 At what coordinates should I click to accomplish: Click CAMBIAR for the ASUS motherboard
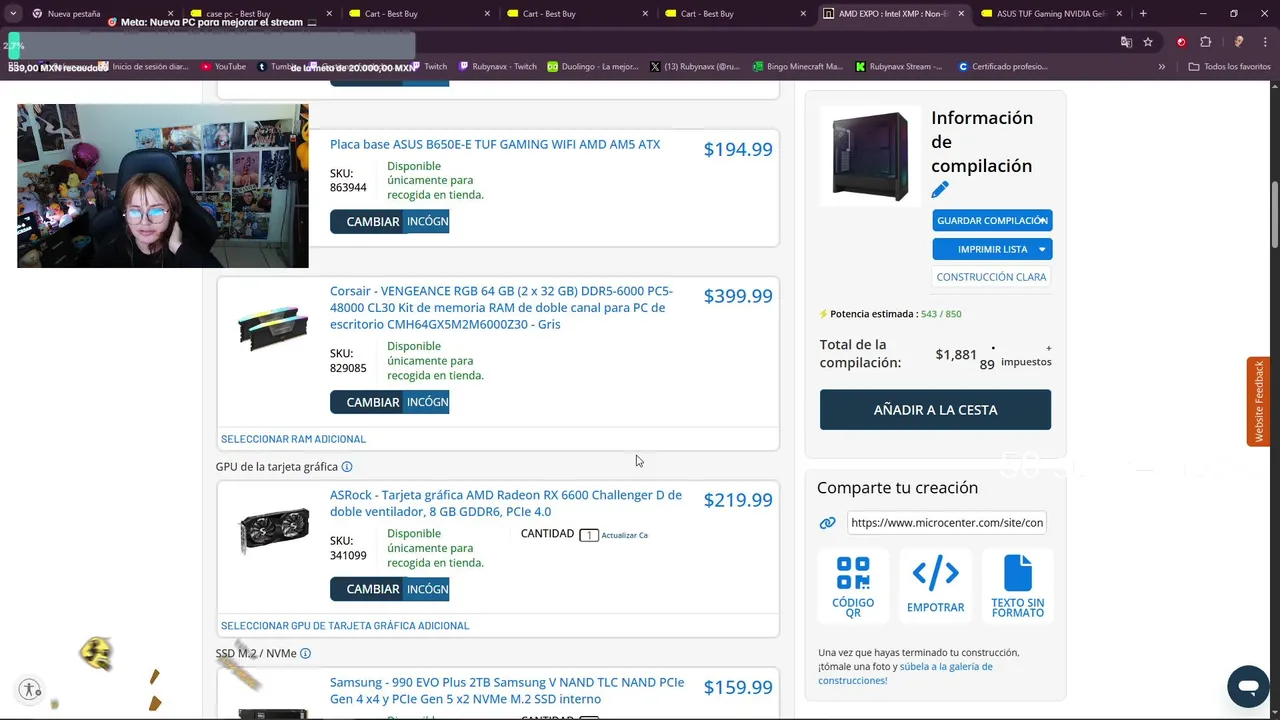coord(369,222)
